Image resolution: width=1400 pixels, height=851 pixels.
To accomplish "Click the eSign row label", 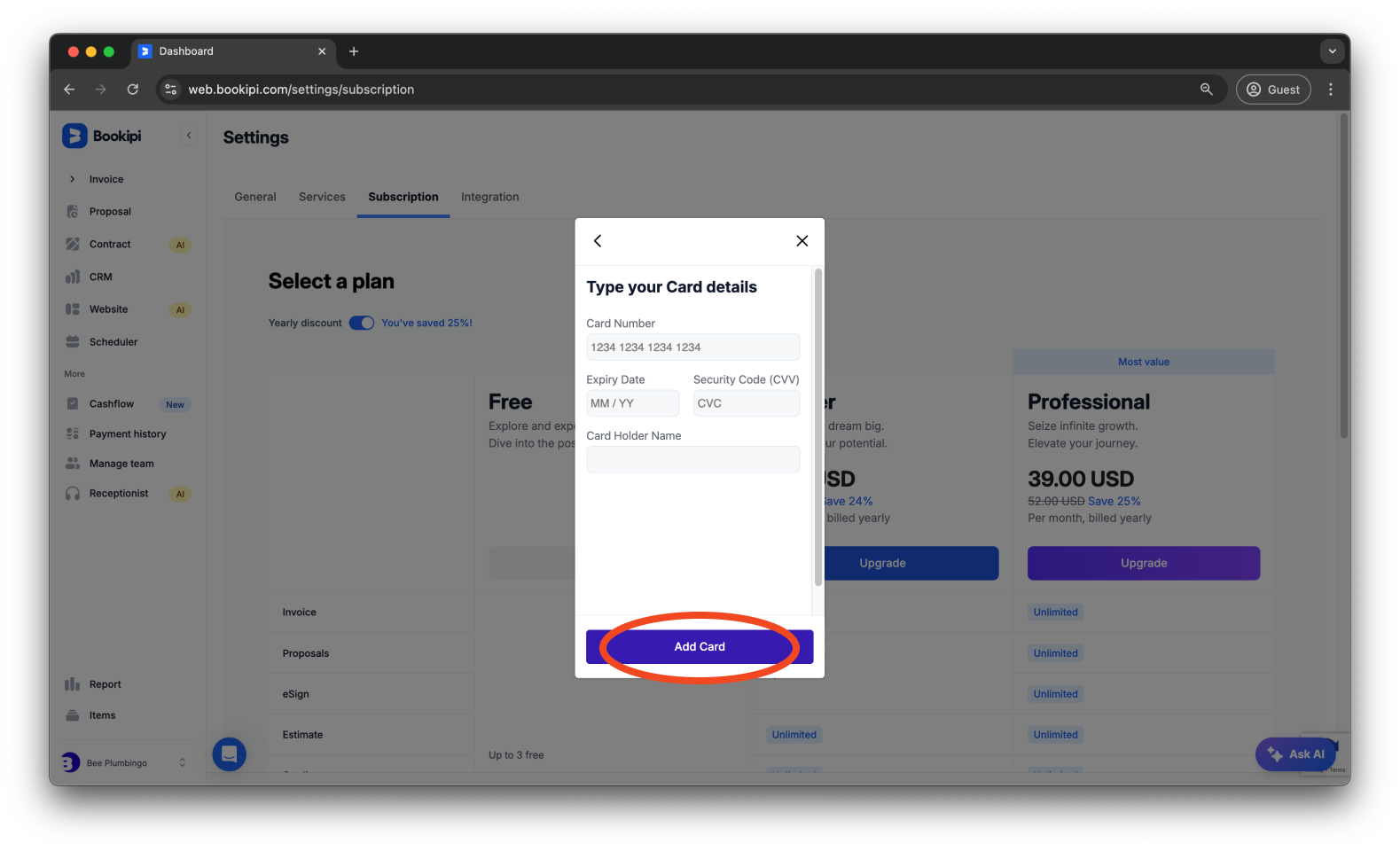I will click(x=296, y=694).
